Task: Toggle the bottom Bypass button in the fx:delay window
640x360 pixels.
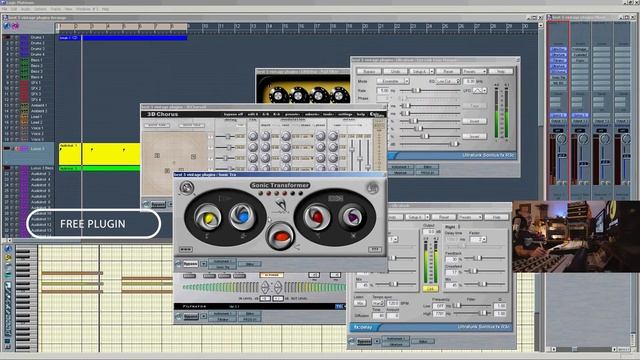Action: click(x=364, y=341)
